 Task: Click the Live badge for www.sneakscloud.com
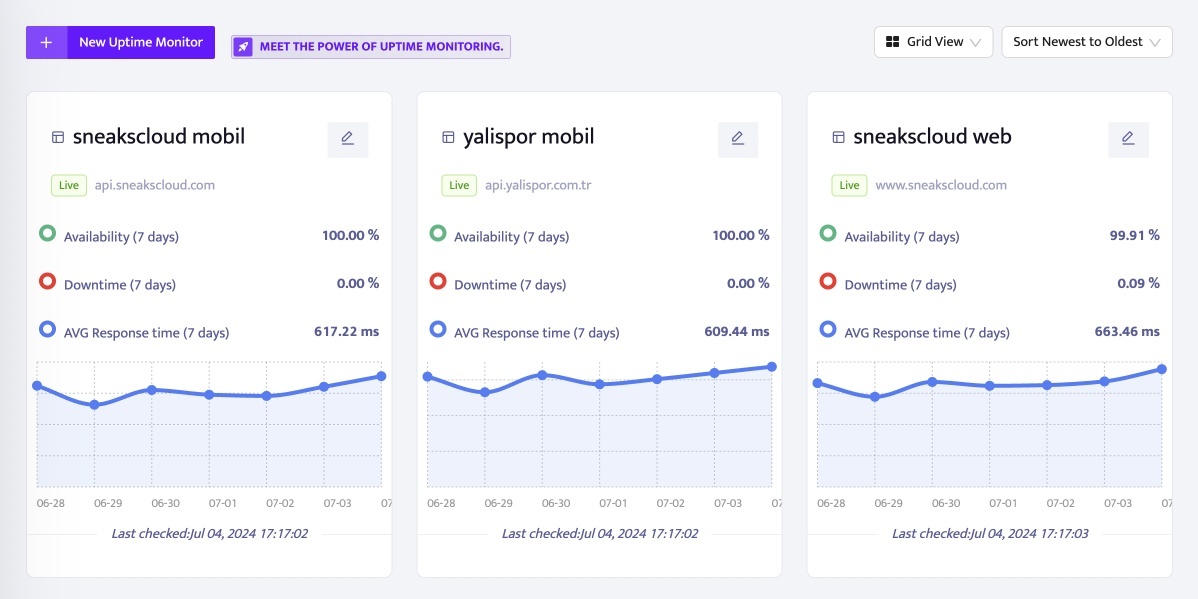pos(850,186)
